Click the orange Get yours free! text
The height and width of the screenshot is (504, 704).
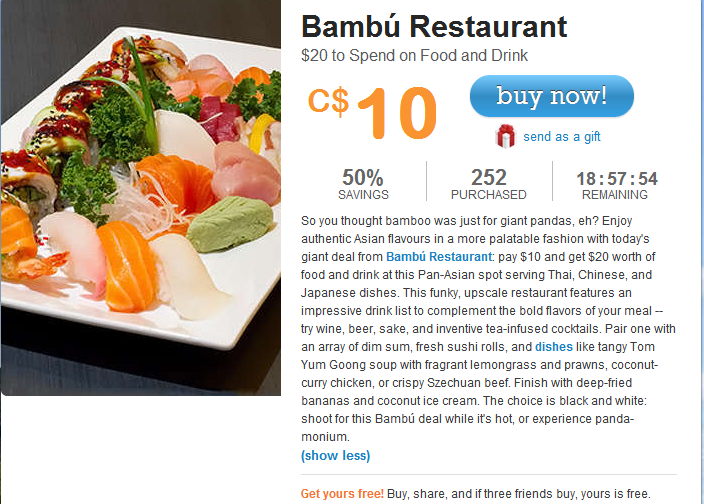pyautogui.click(x=342, y=494)
